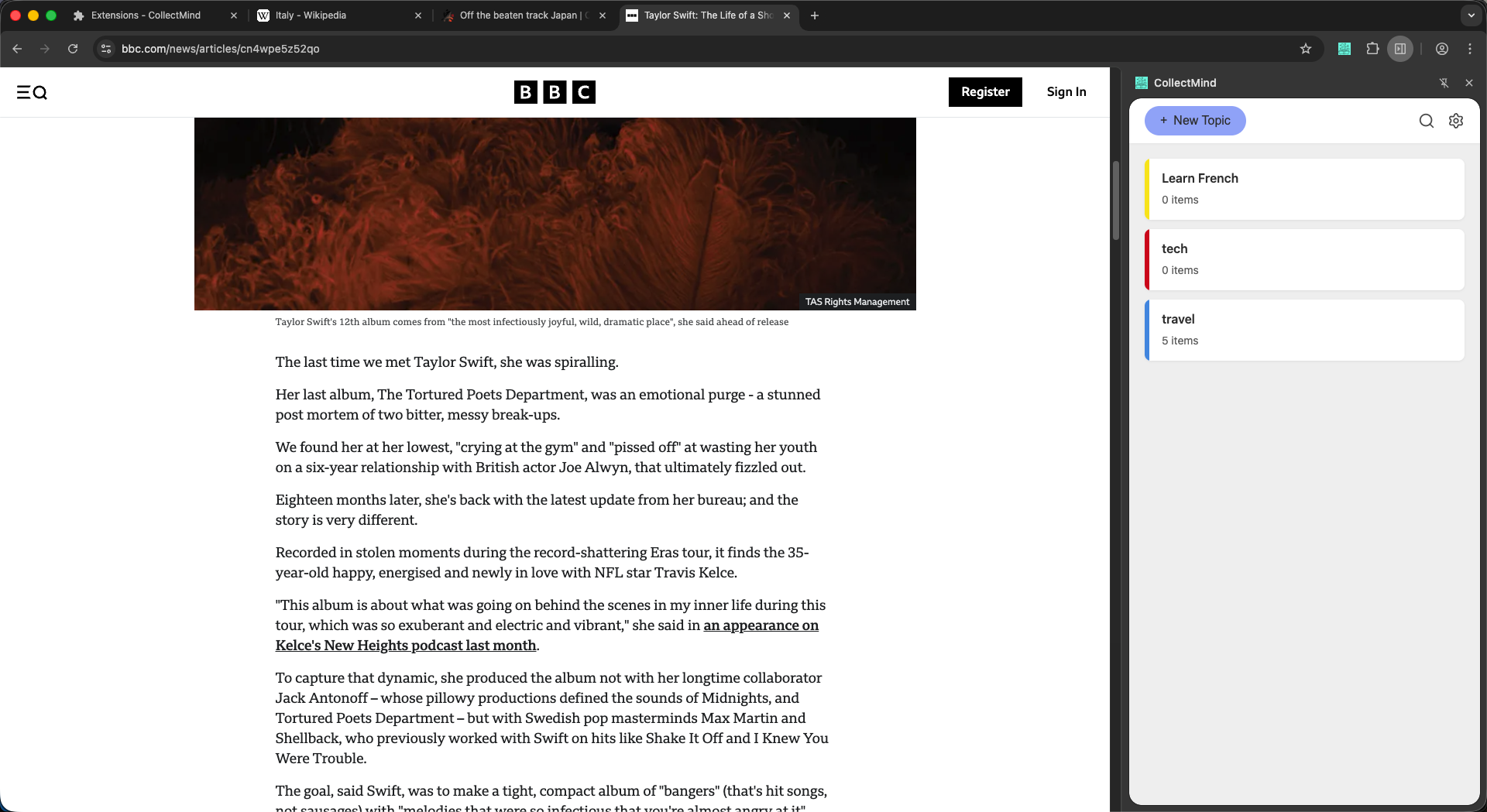Open CollectMind settings gear
Screen dimensions: 1487x812
tap(1456, 121)
